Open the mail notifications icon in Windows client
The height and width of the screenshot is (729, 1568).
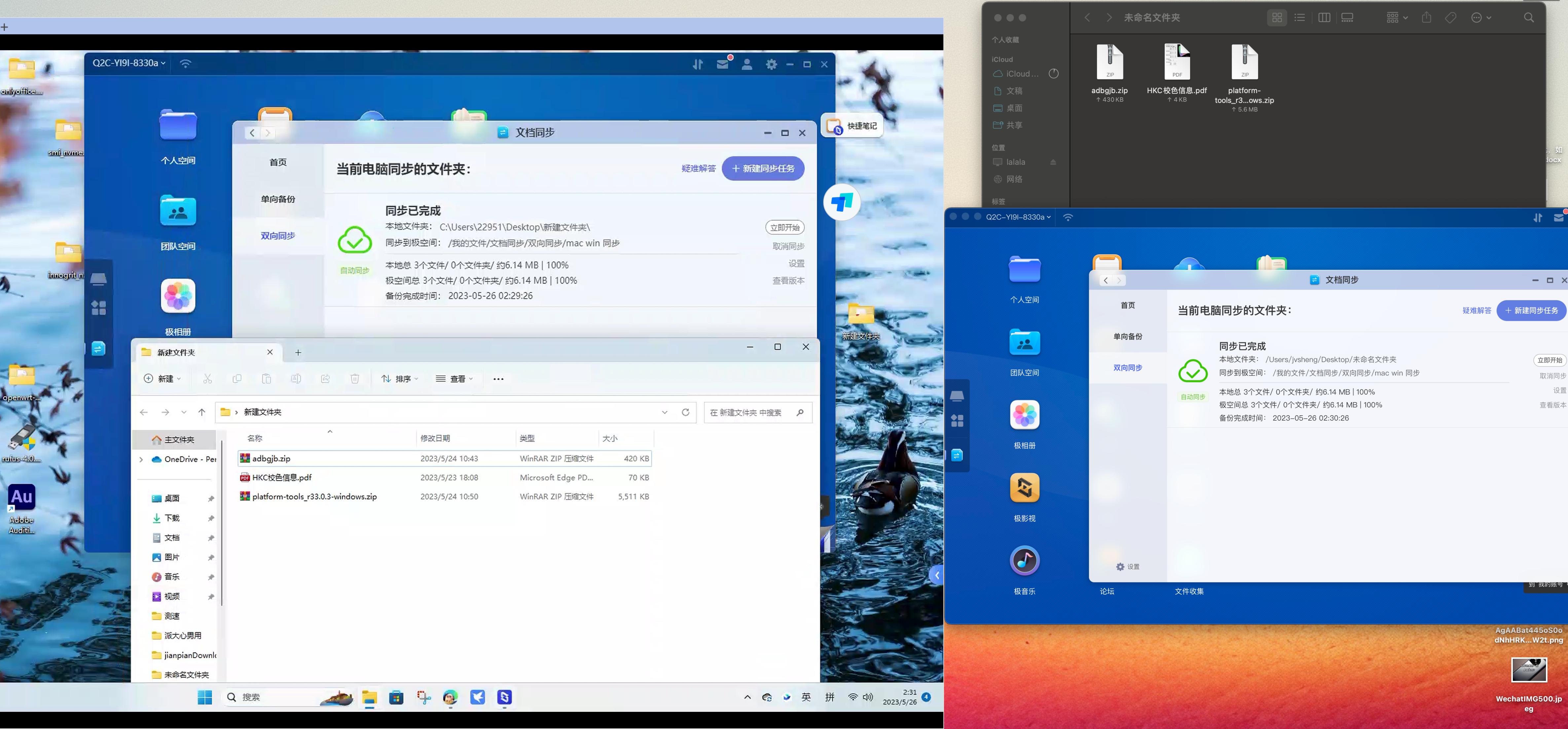coord(722,64)
